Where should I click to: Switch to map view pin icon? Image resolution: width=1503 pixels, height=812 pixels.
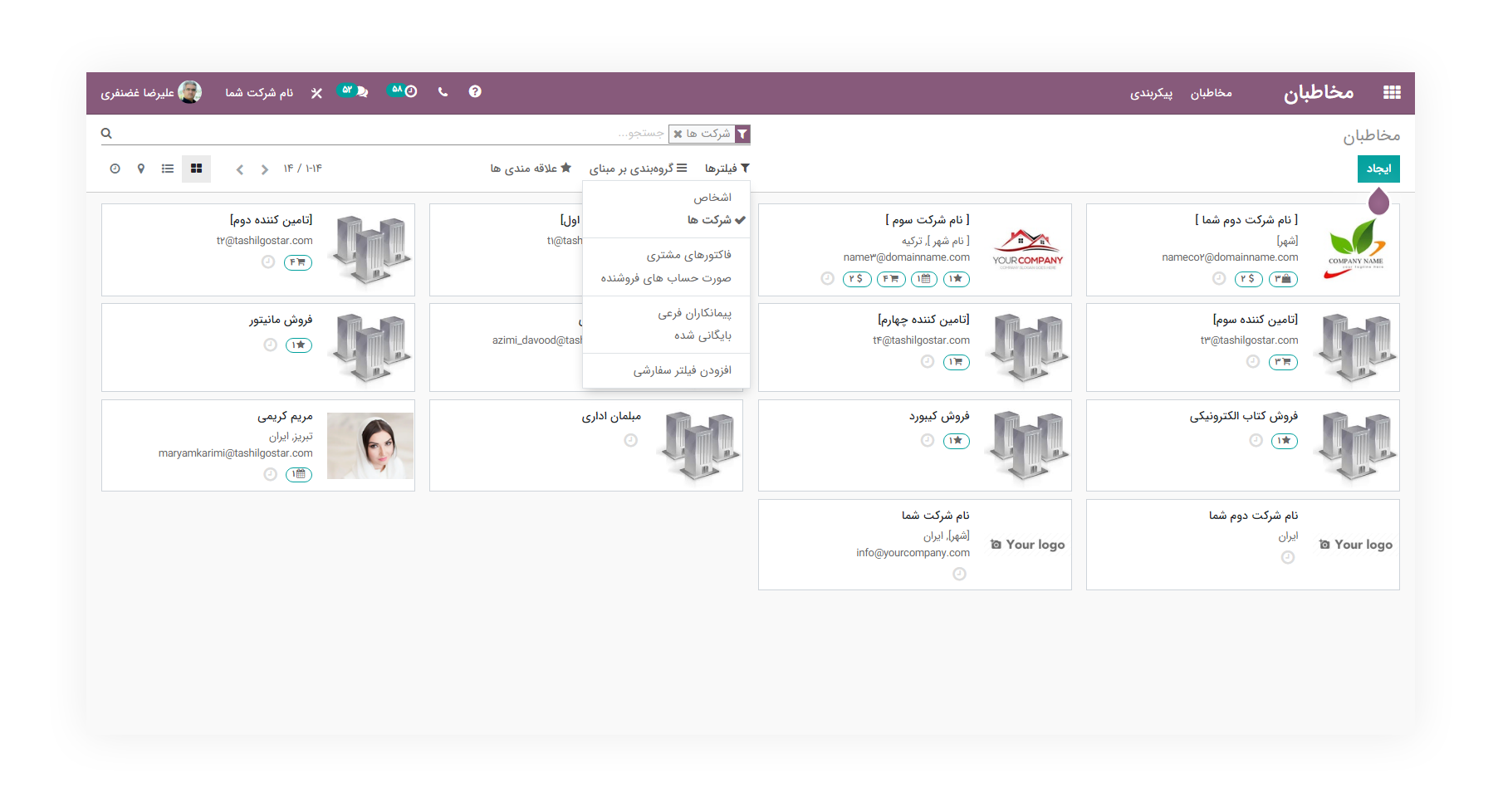141,169
